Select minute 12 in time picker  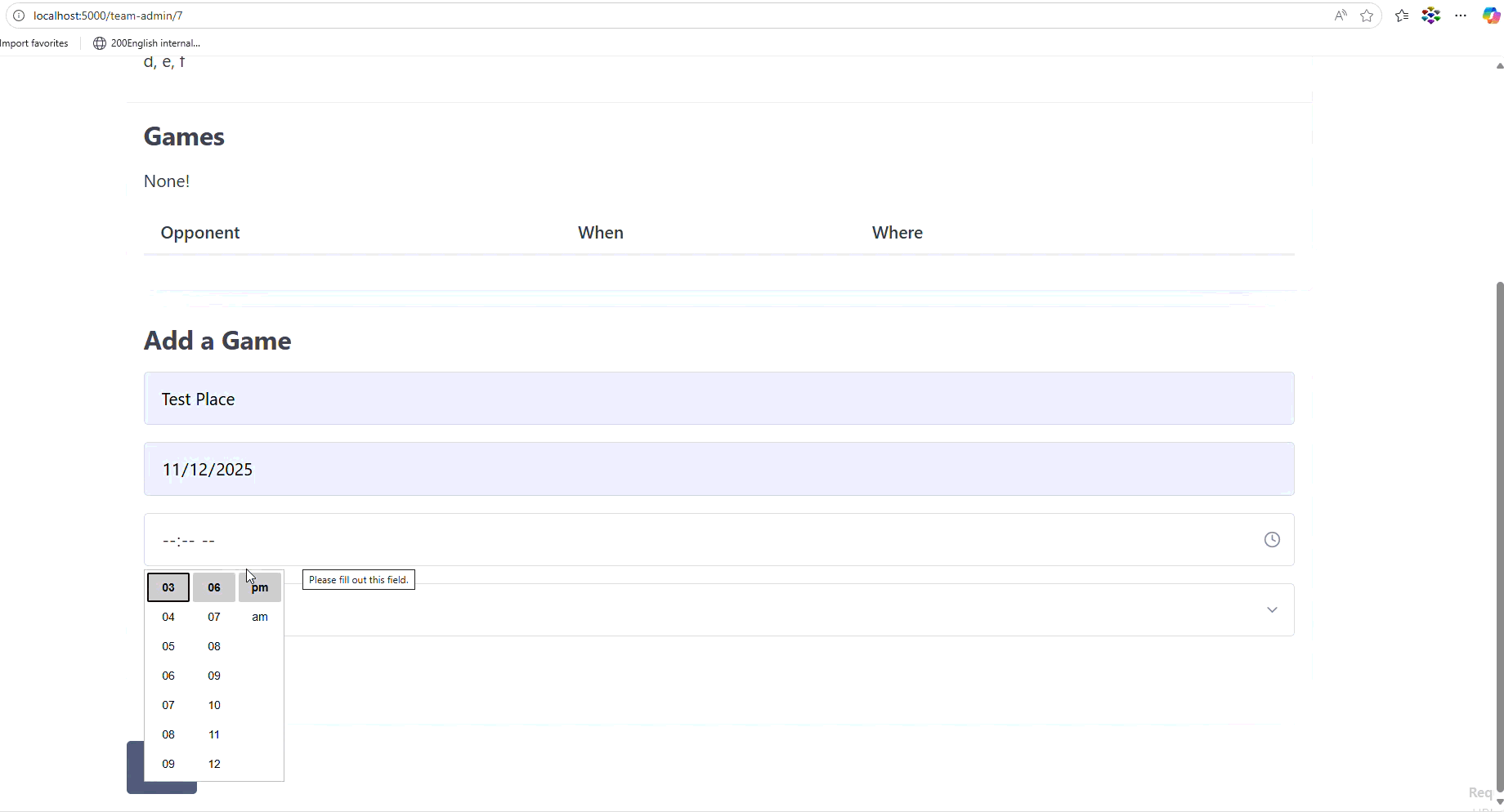click(214, 764)
